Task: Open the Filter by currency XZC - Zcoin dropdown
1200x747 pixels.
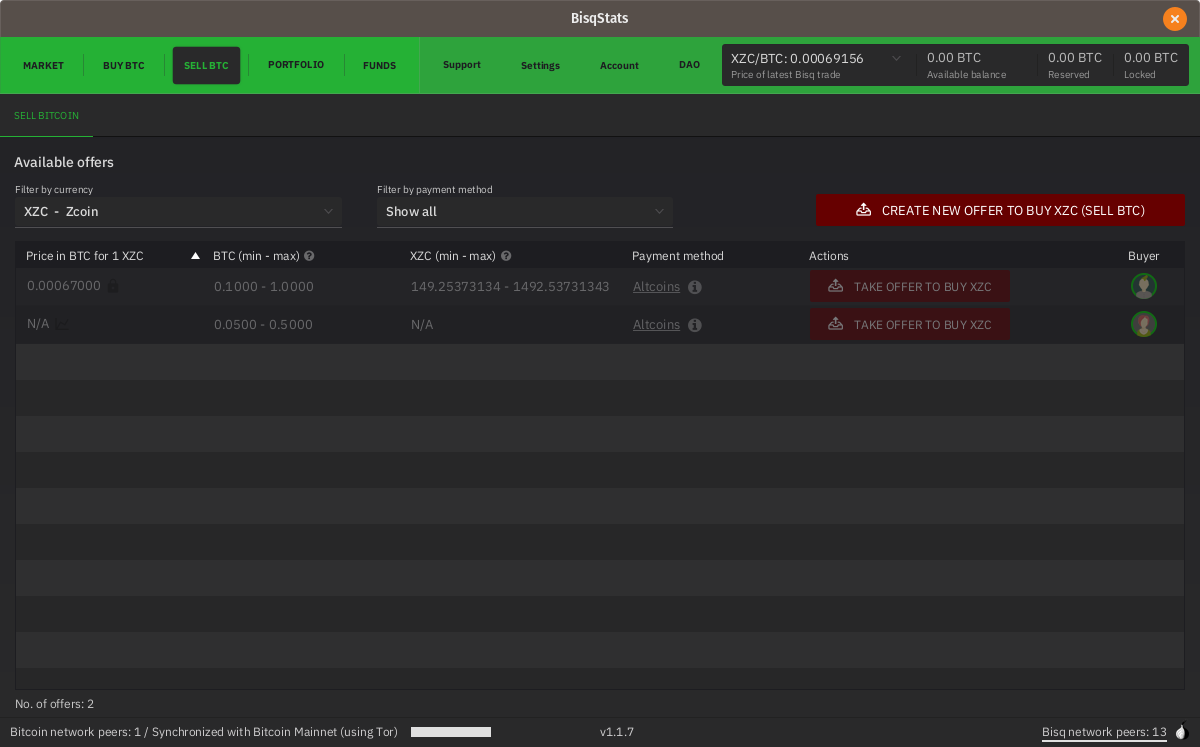Action: (x=178, y=212)
